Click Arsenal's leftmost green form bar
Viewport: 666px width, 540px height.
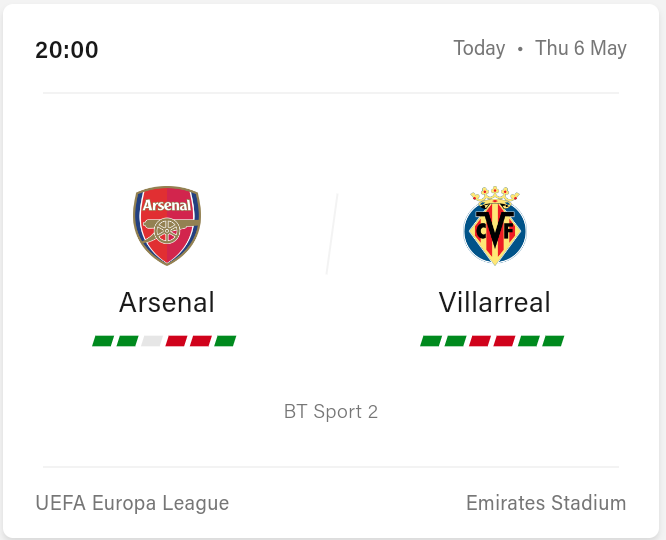click(x=103, y=341)
